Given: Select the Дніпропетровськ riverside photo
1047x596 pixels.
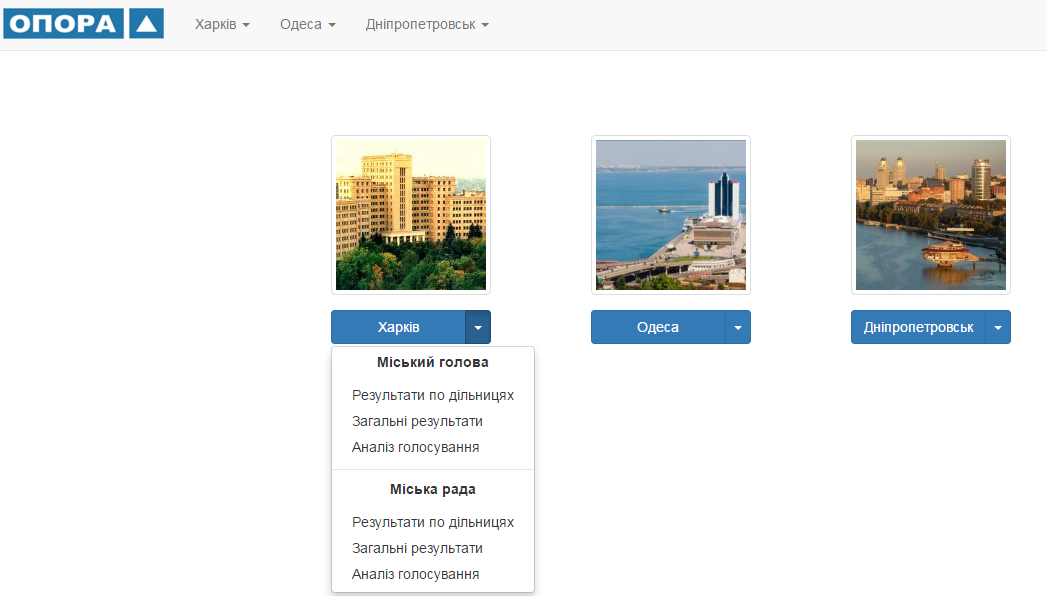Looking at the screenshot, I should (930, 214).
